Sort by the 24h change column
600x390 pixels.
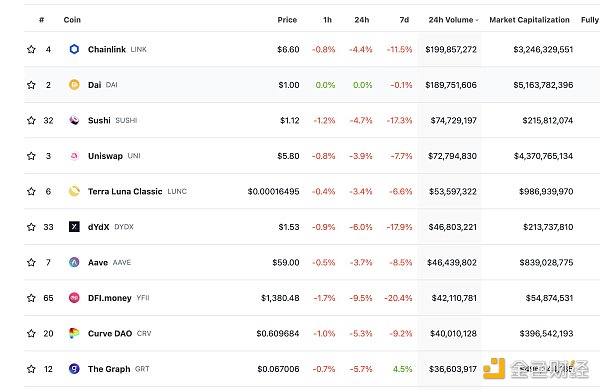point(362,20)
